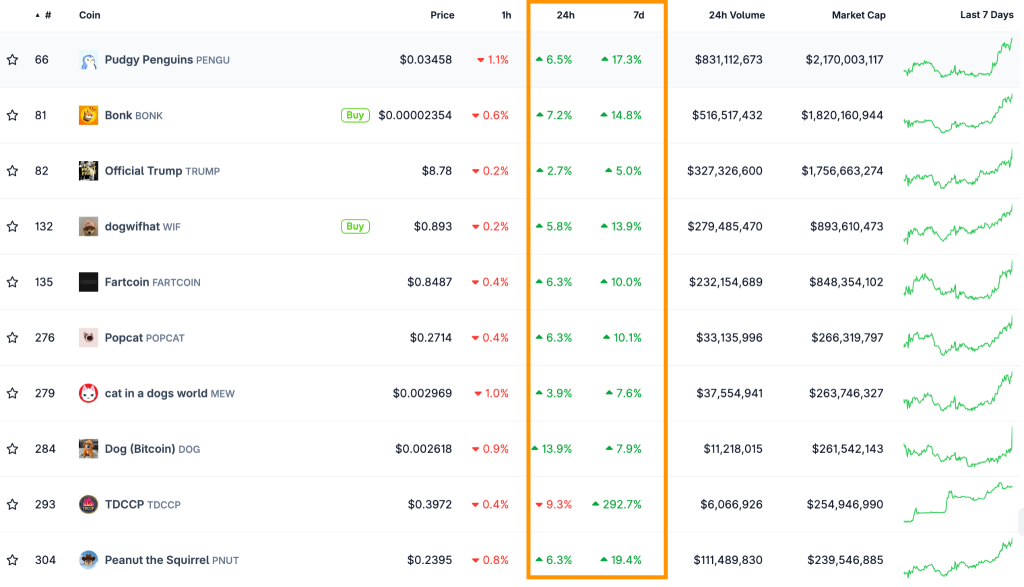Sort by the Price column header
The image size is (1024, 587).
click(442, 15)
